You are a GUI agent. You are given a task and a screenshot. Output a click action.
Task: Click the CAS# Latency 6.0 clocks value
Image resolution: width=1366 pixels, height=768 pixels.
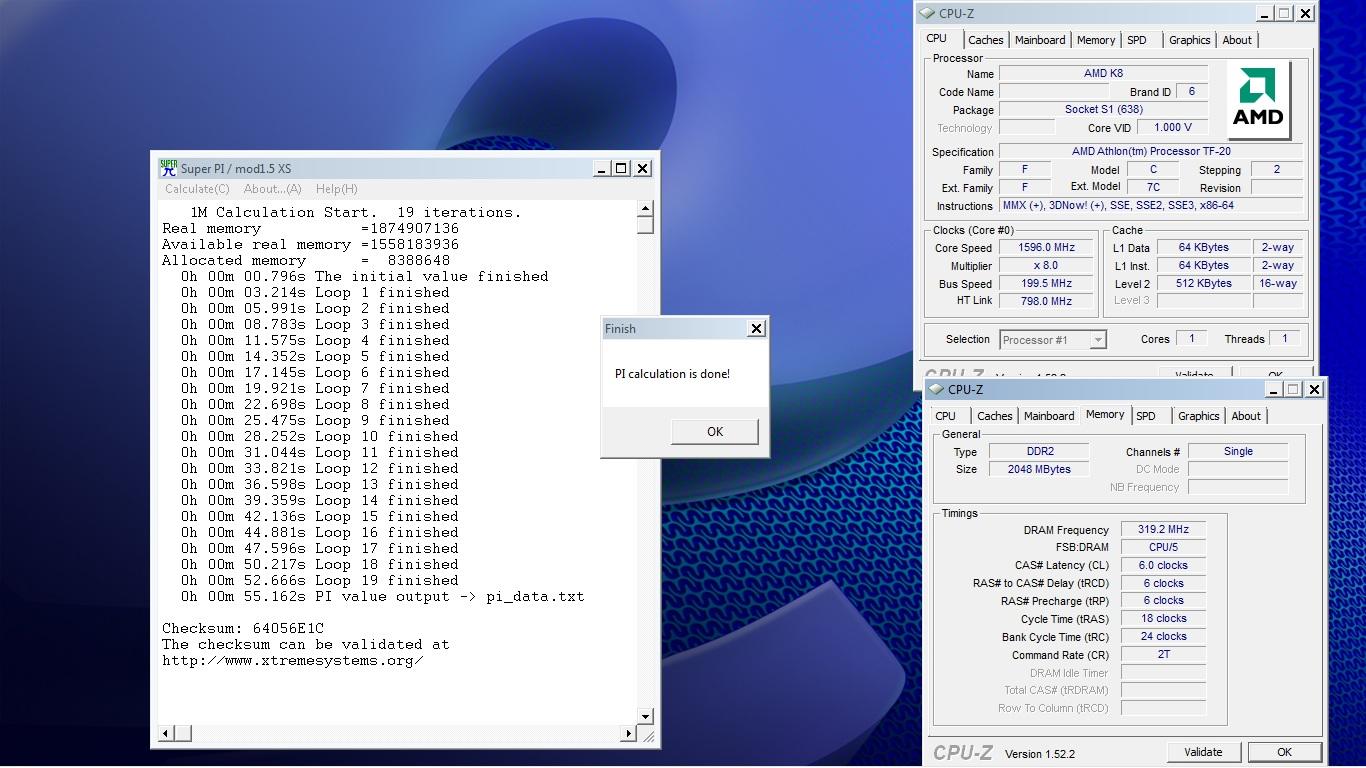(1163, 565)
